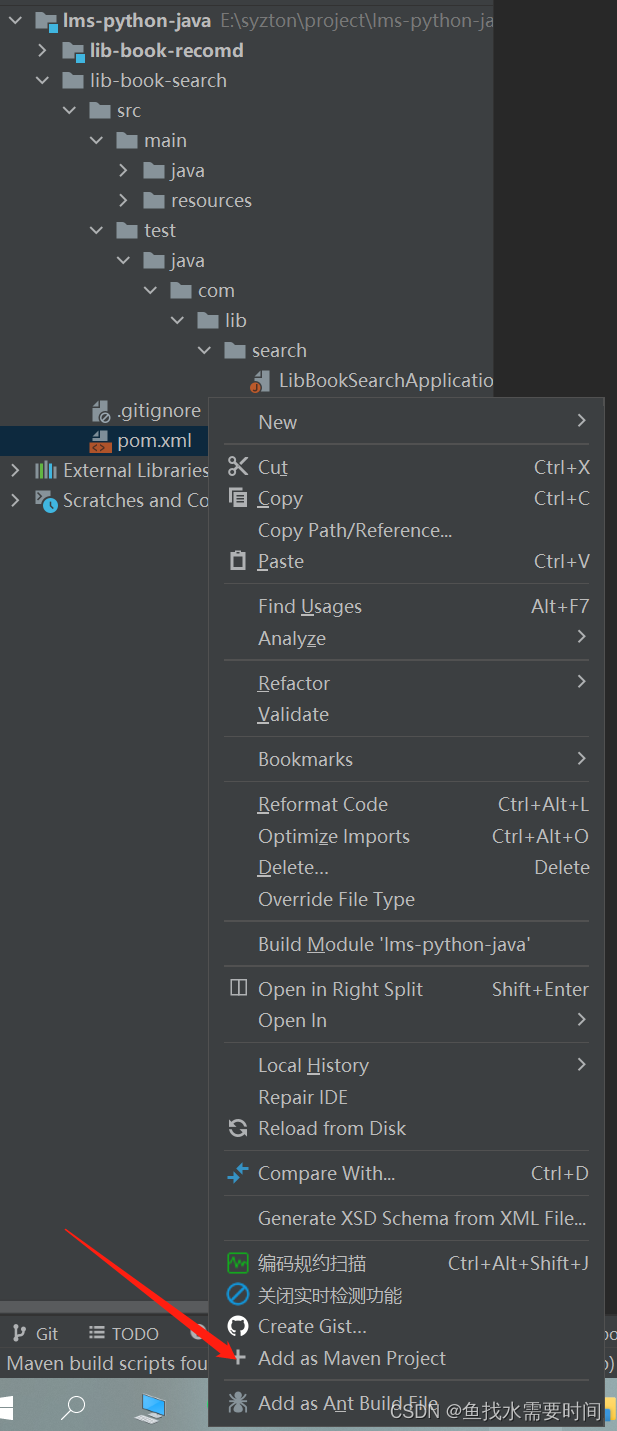Select Override File Type
Screen dimensions: 617x1431
point(407,899)
